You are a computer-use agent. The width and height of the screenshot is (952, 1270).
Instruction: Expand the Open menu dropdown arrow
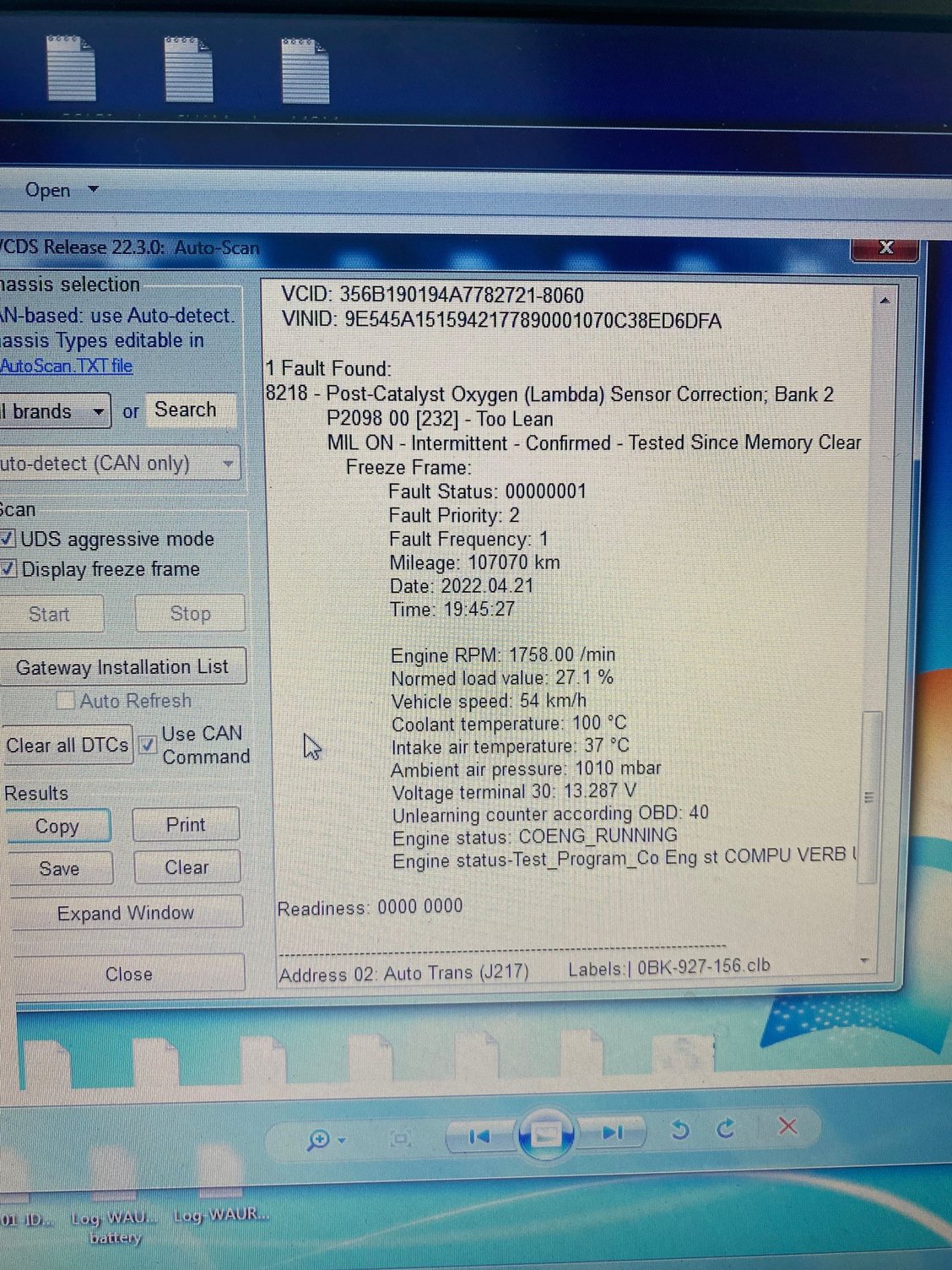click(93, 190)
